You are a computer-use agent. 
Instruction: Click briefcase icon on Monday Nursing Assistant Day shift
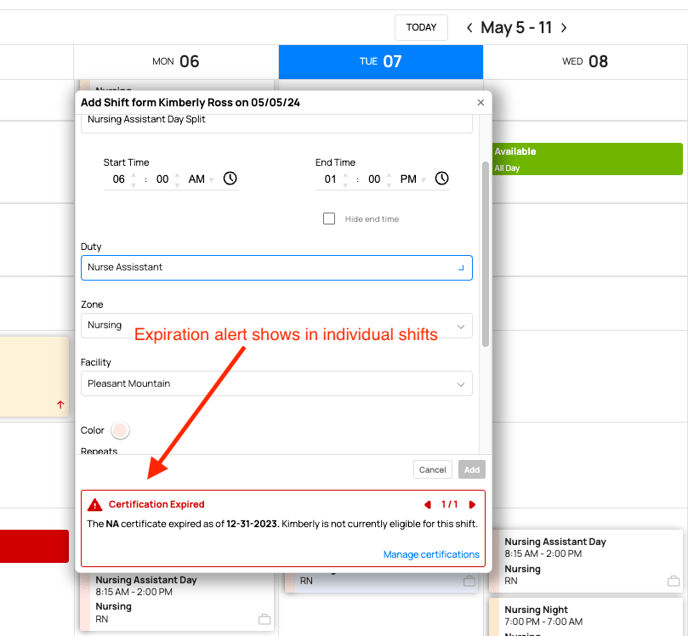tap(264, 619)
